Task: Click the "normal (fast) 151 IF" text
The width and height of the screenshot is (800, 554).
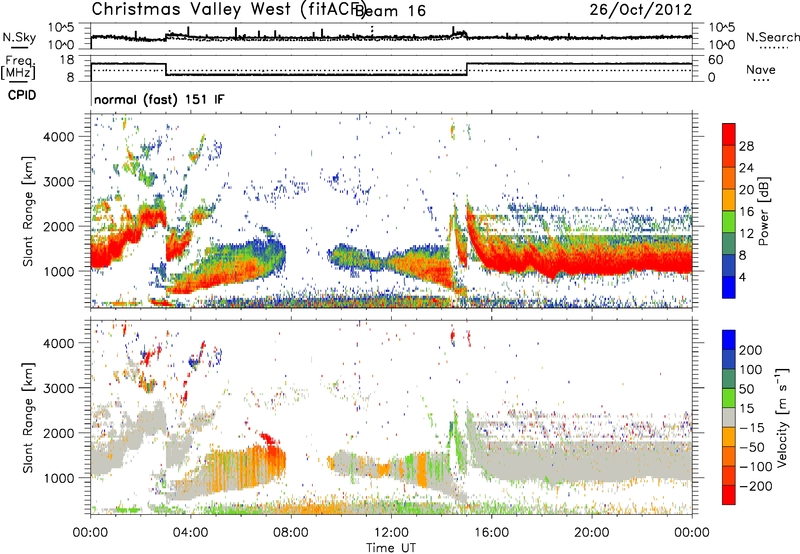Action: coord(159,99)
